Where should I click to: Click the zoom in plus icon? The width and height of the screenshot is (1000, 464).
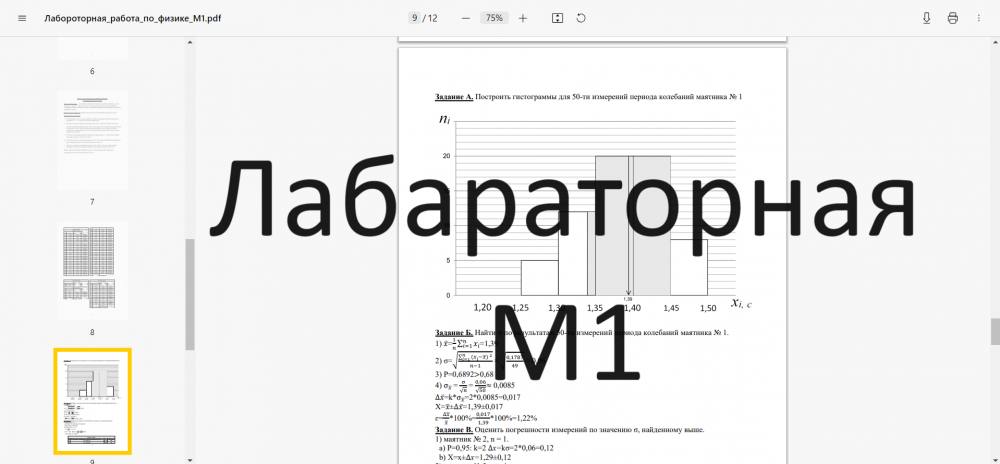point(523,18)
